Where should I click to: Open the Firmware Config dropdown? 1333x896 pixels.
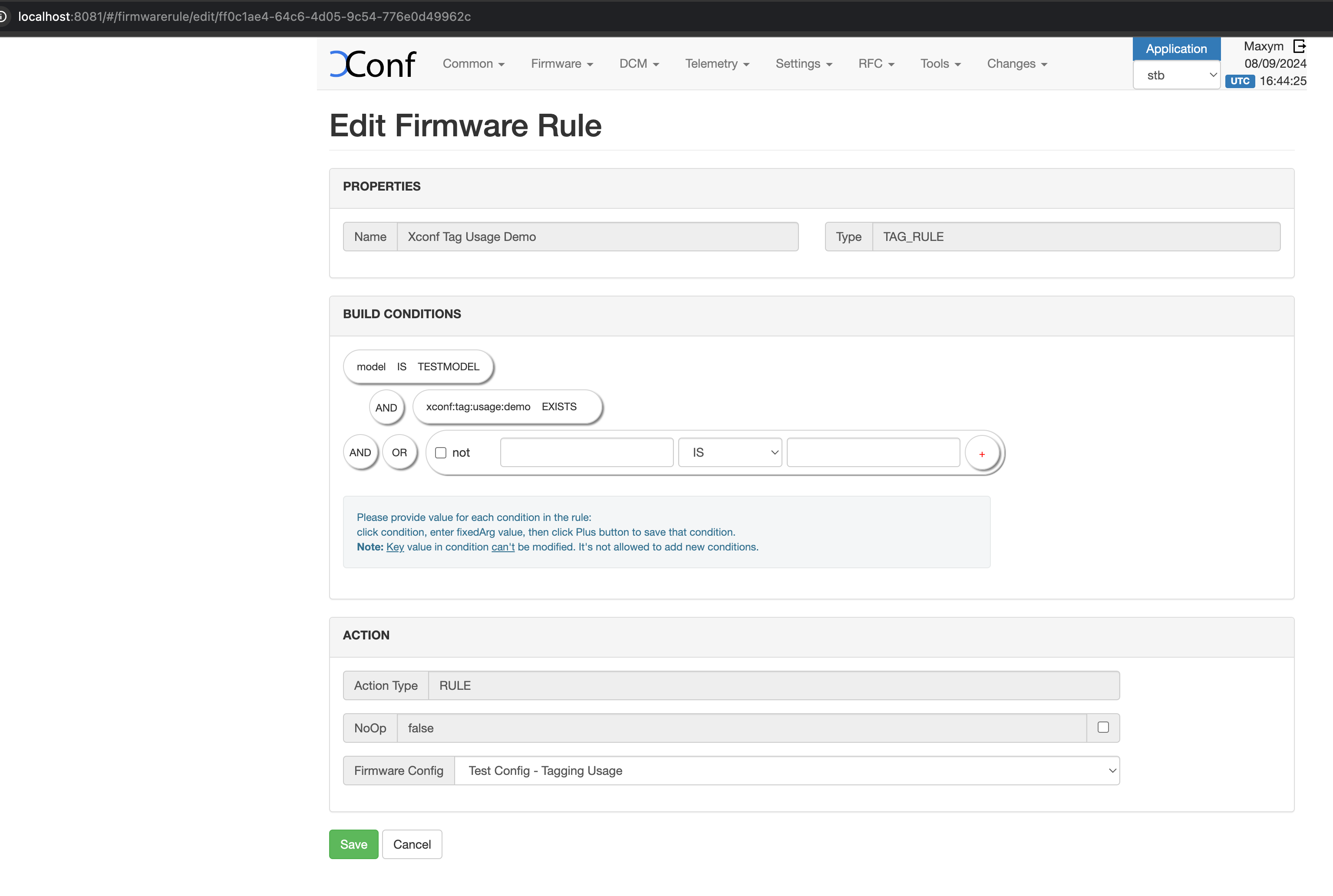click(786, 770)
